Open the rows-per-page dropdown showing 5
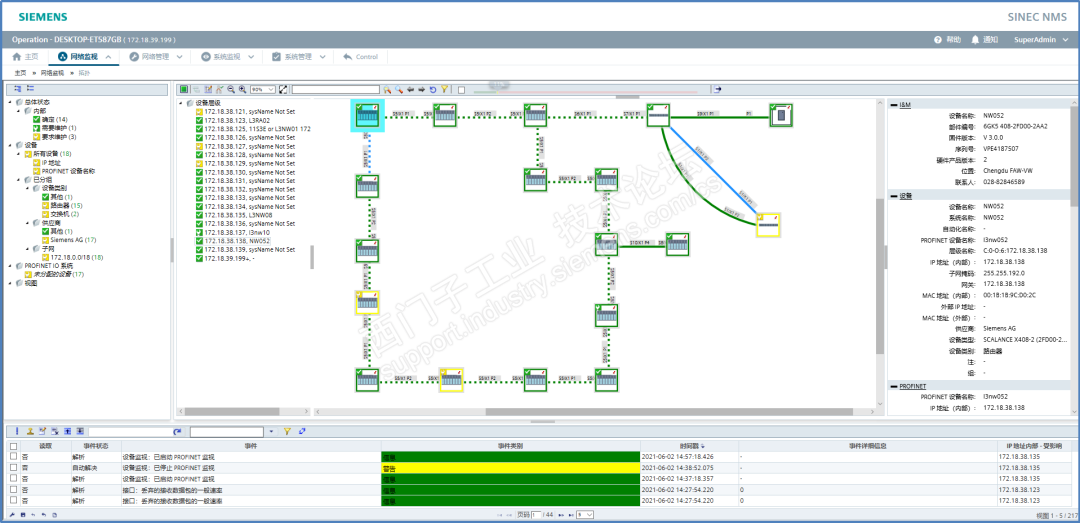This screenshot has width=1080, height=523. [x=585, y=515]
